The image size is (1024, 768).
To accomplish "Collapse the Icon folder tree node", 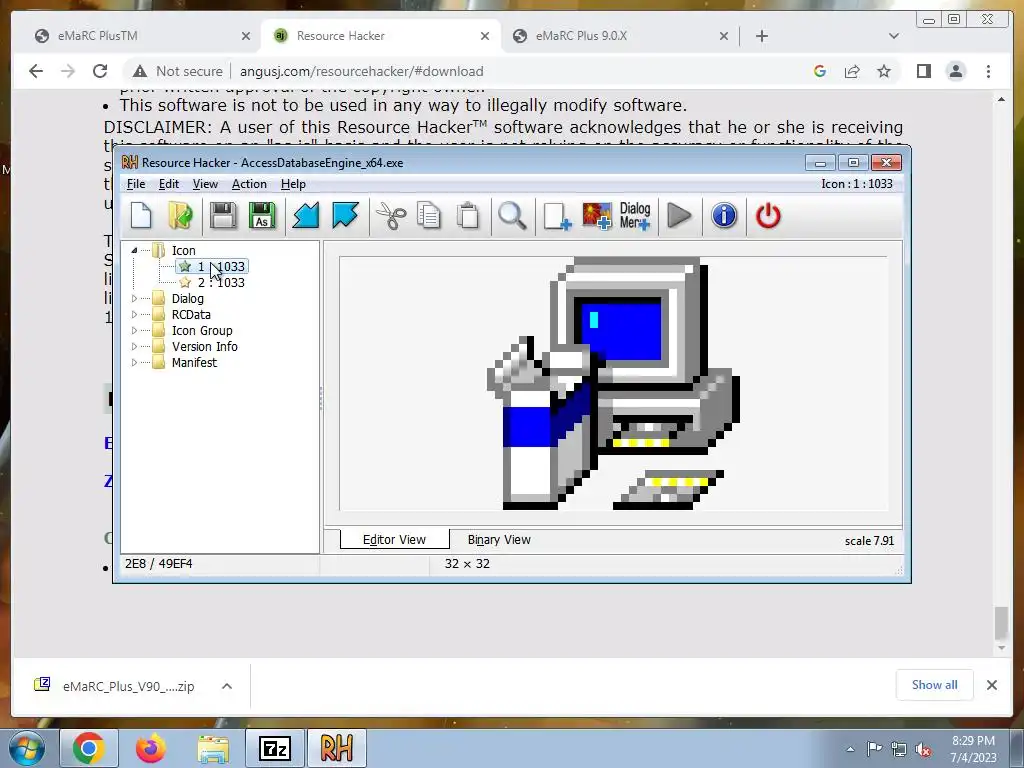I will pos(134,250).
